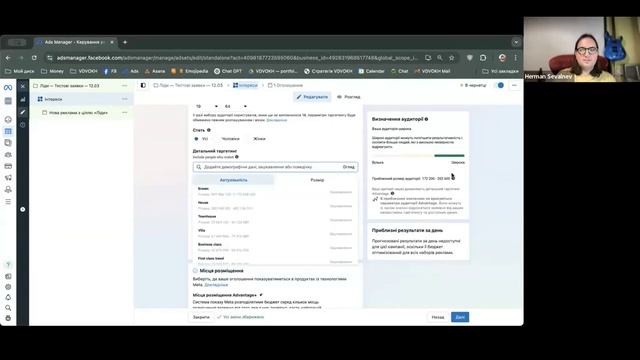Open the three-dot menu at top right of editor
Screen dimensions: 640x360
(x=514, y=85)
